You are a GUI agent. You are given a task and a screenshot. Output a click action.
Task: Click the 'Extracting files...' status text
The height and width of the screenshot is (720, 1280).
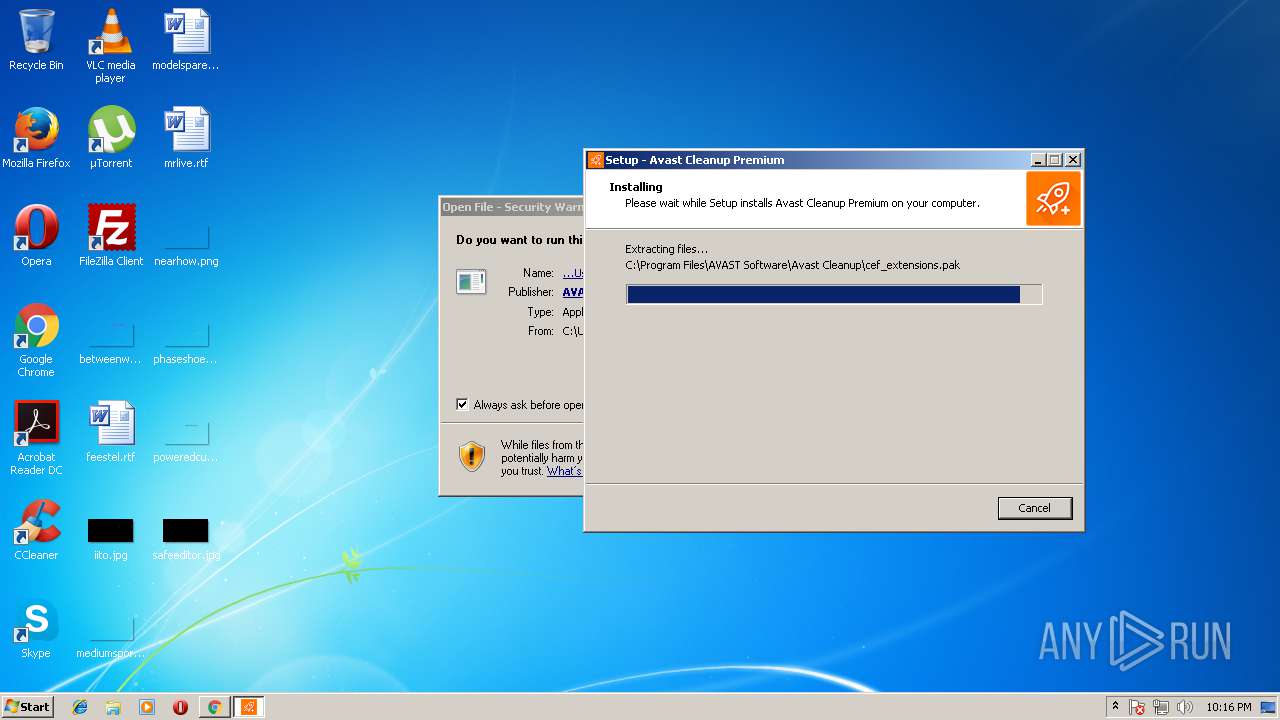click(666, 249)
